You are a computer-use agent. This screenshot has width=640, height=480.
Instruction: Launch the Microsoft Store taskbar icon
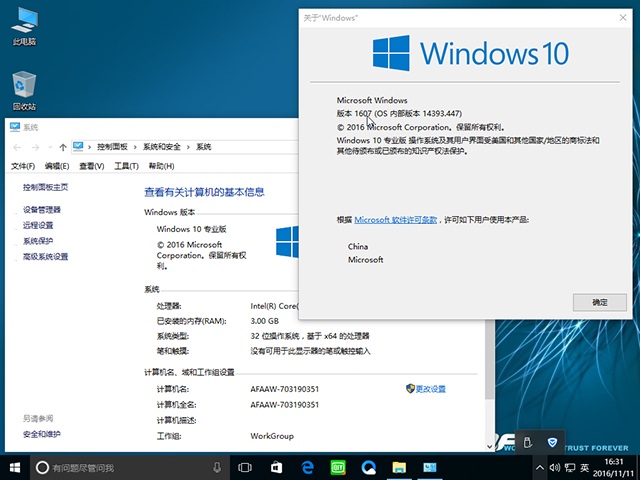click(275, 467)
